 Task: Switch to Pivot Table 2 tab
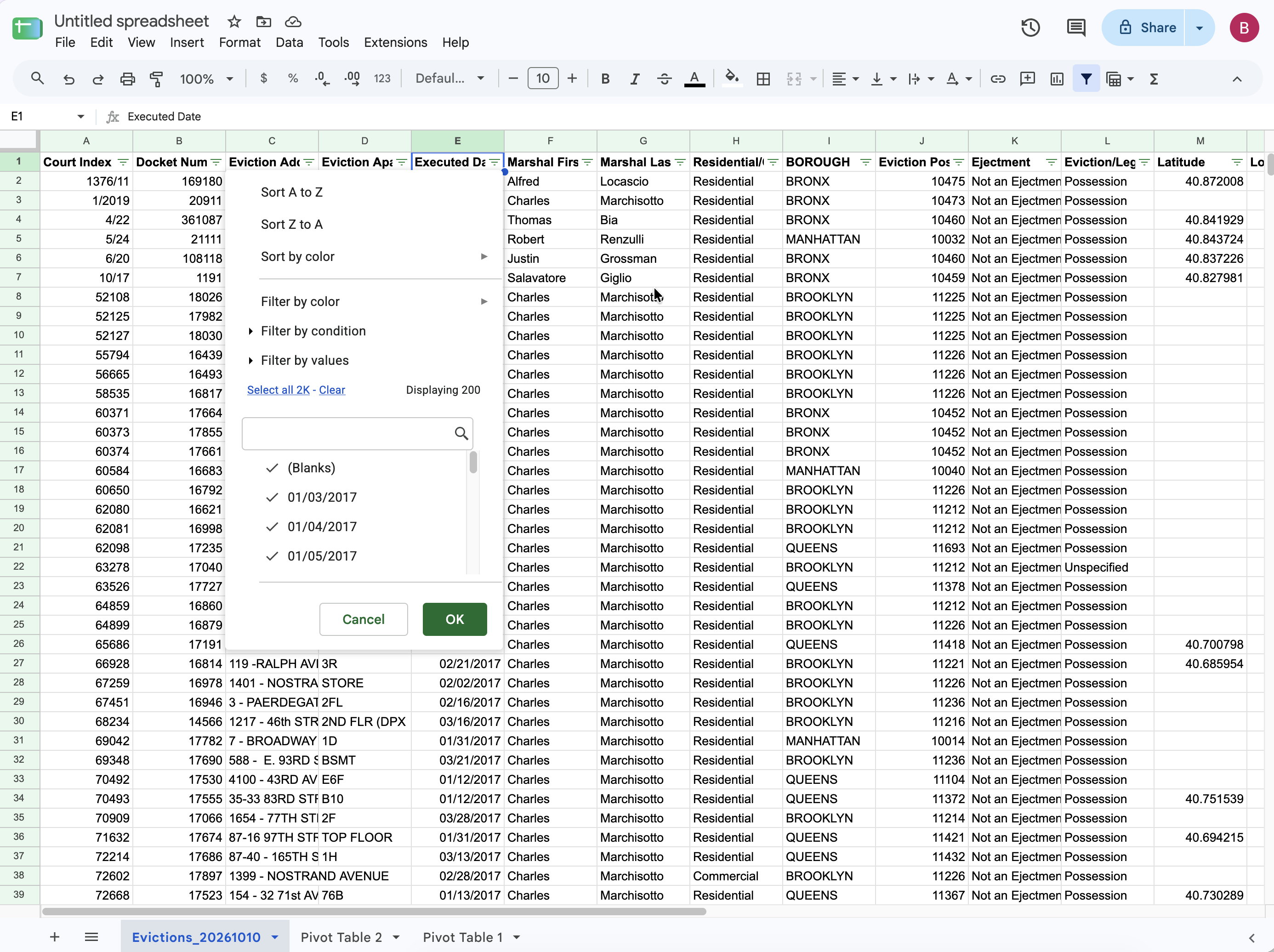click(341, 937)
